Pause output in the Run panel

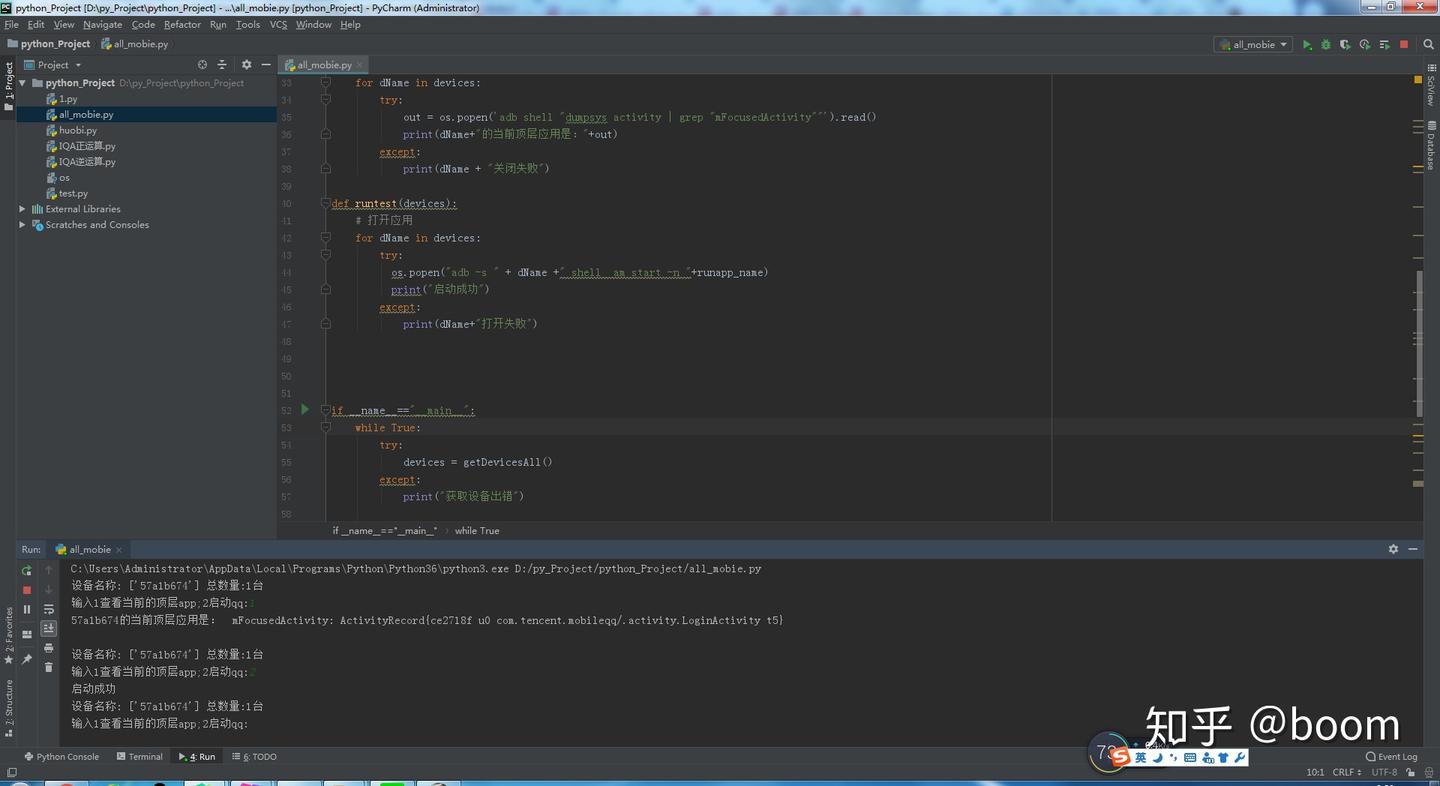[27, 609]
